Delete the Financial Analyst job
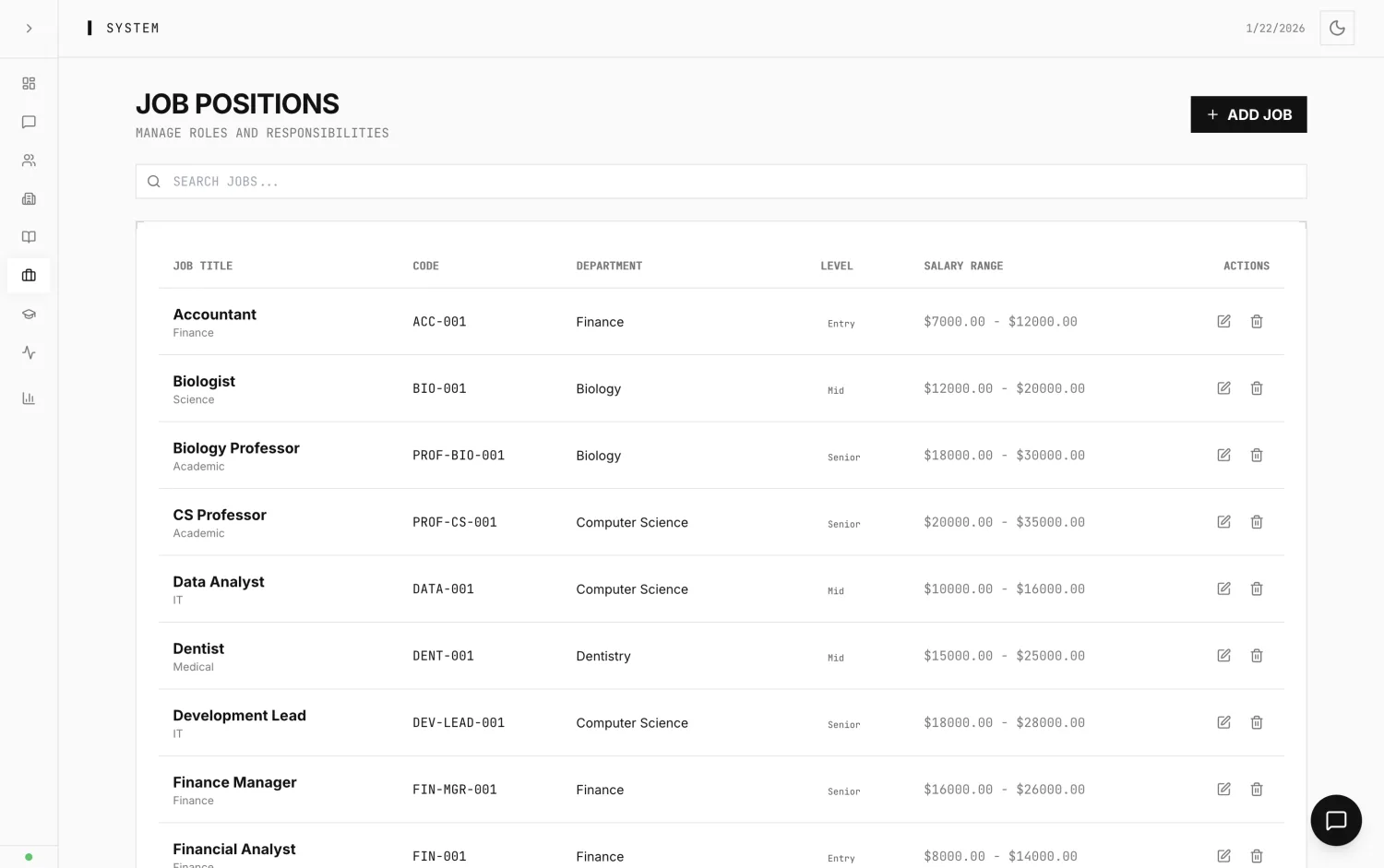 [x=1257, y=856]
